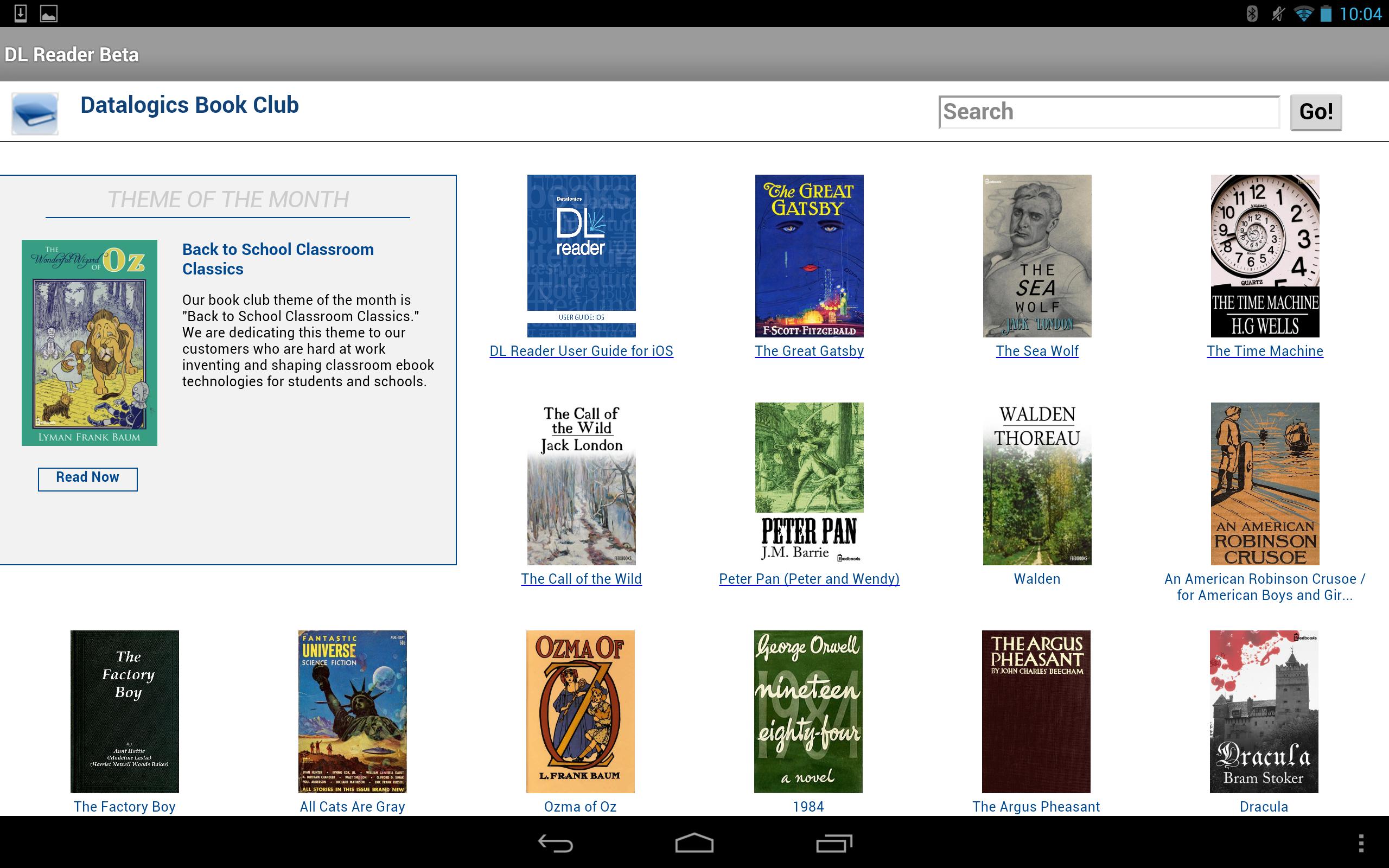Viewport: 1389px width, 868px height.
Task: Tap the Nineteen Eighty-Four cover
Action: [x=808, y=711]
